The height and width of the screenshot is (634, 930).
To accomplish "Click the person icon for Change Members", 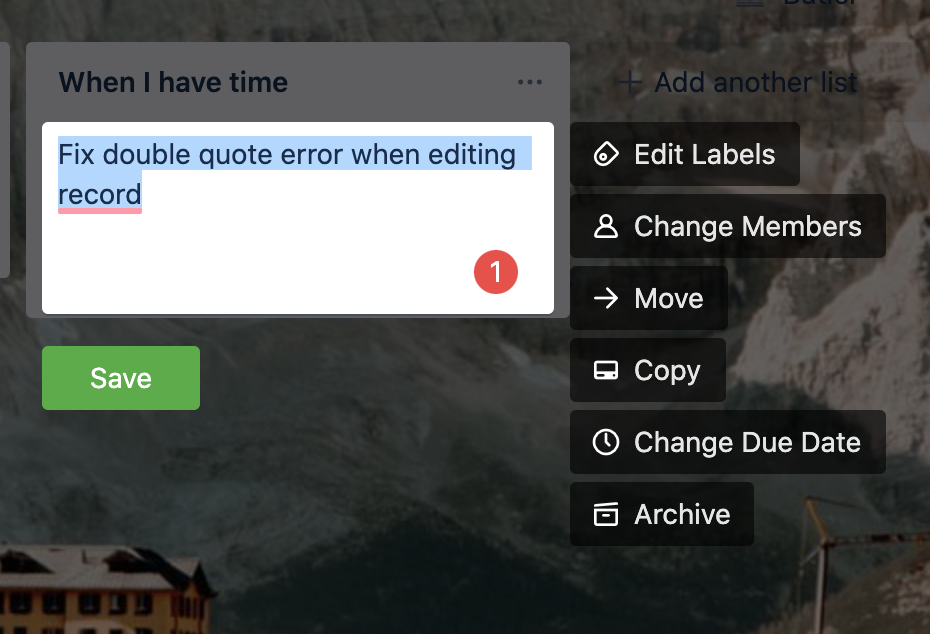I will (606, 226).
